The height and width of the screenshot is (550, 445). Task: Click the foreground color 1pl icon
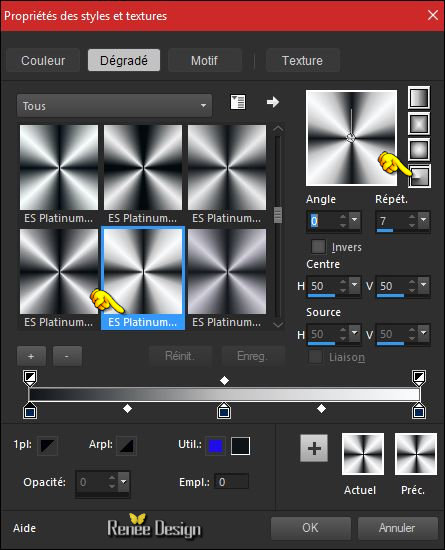pos(48,445)
